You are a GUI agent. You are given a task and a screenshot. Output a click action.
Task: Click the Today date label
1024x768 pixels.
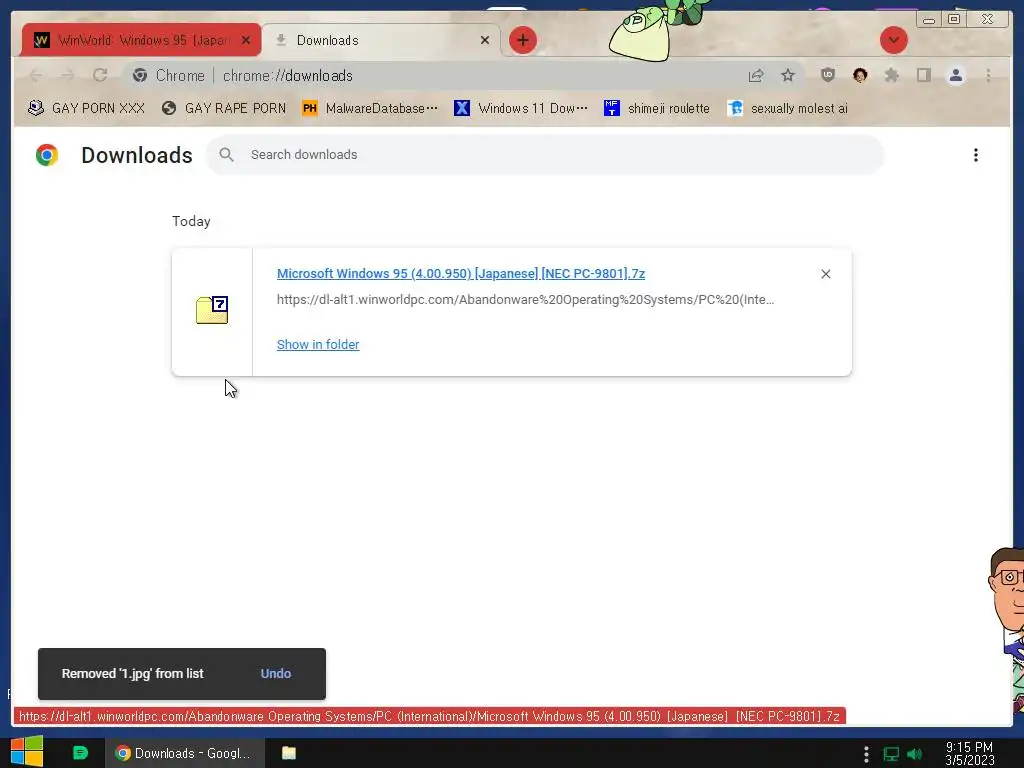pos(191,221)
